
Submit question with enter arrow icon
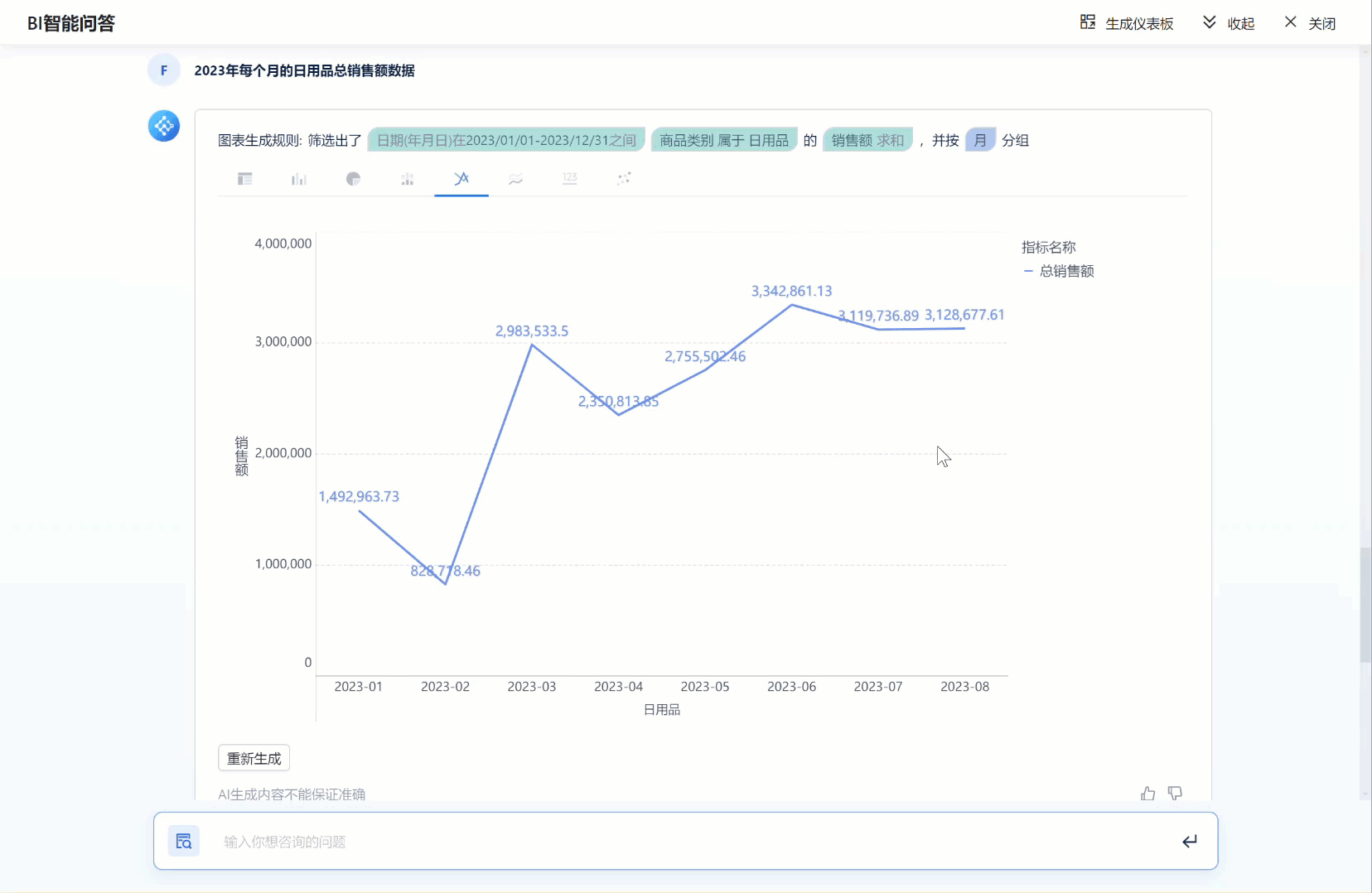pyautogui.click(x=1190, y=842)
